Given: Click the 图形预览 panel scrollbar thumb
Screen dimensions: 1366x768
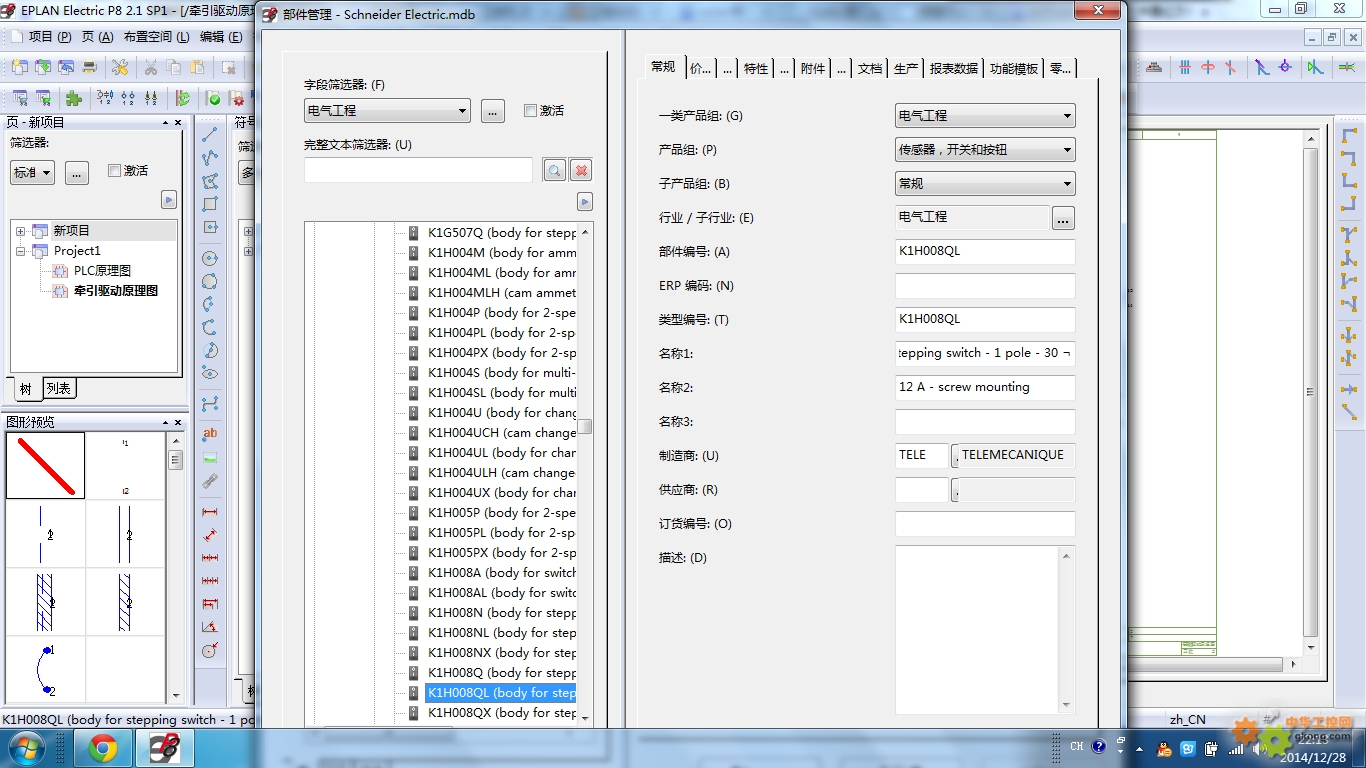Looking at the screenshot, I should [176, 460].
